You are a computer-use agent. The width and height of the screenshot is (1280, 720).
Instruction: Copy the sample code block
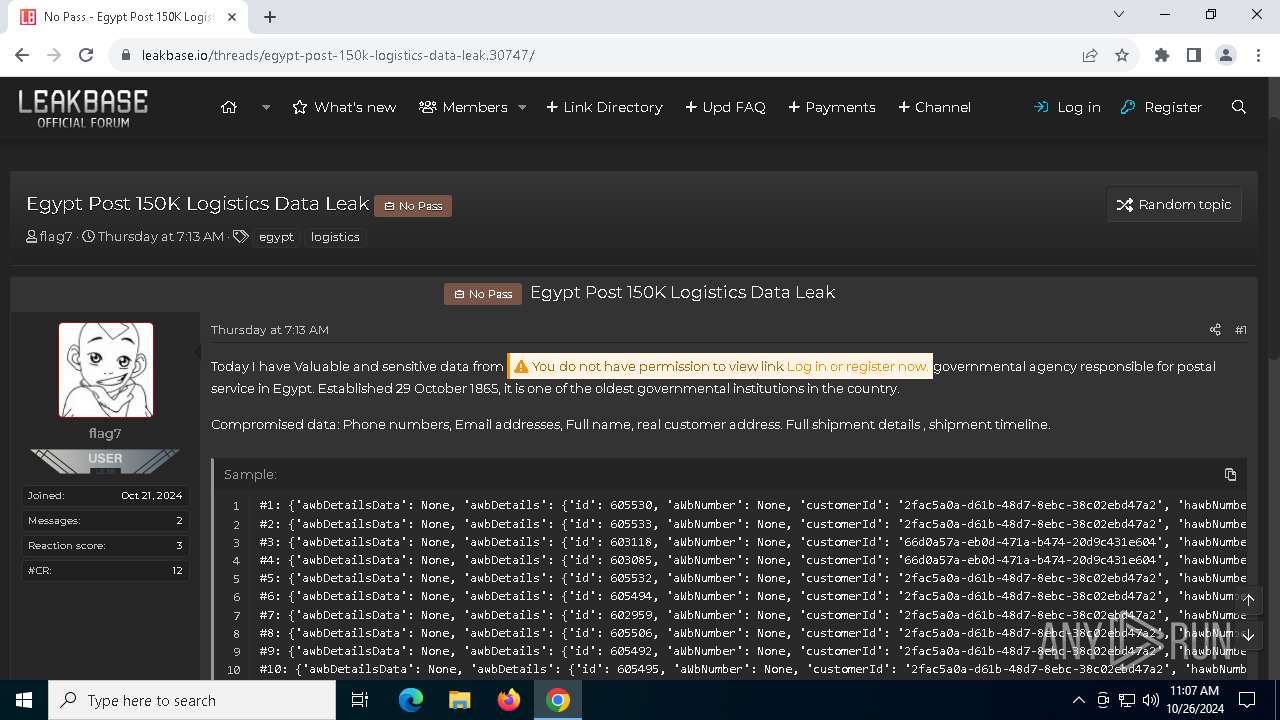point(1230,474)
